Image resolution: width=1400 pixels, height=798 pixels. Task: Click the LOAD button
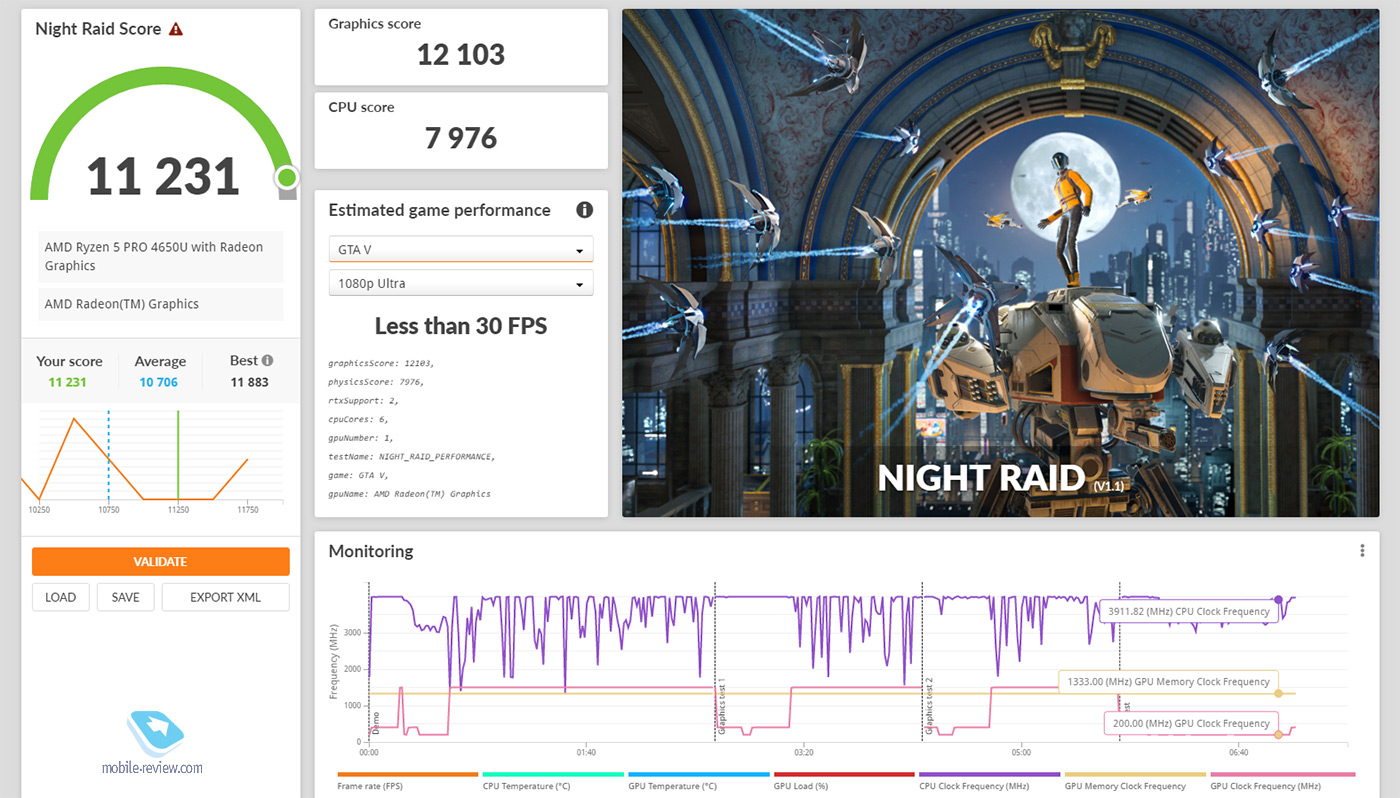click(61, 597)
